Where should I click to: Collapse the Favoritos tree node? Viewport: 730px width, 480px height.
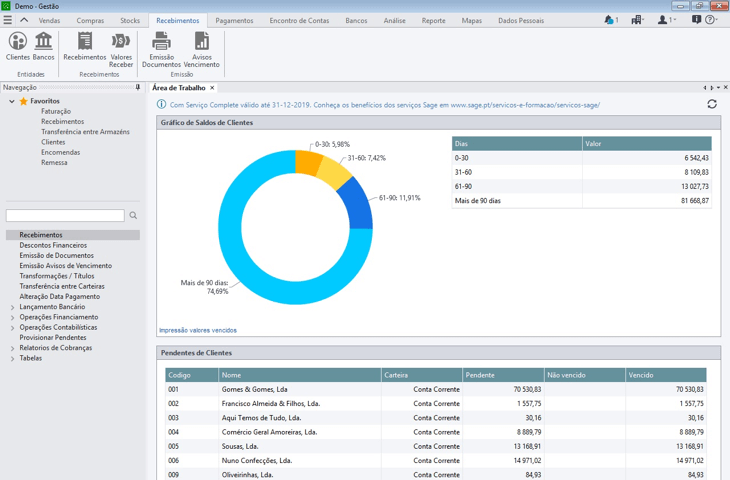12,101
